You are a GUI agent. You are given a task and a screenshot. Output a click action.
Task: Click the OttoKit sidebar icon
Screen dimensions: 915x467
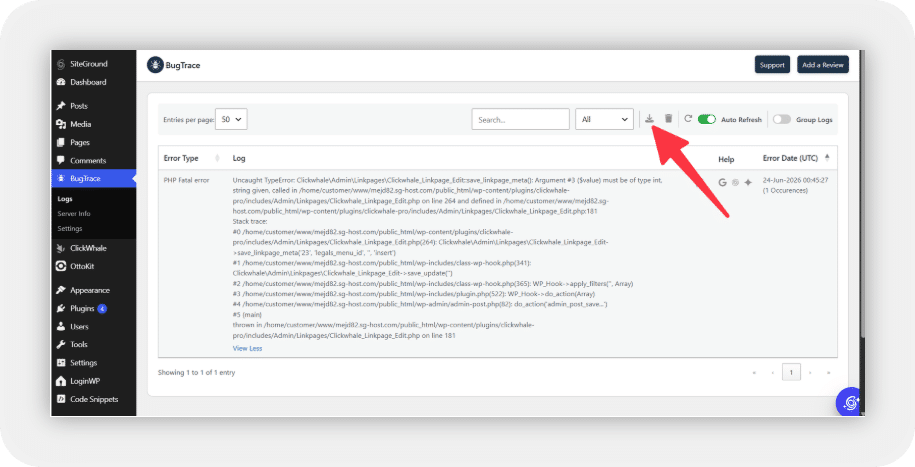click(61, 266)
